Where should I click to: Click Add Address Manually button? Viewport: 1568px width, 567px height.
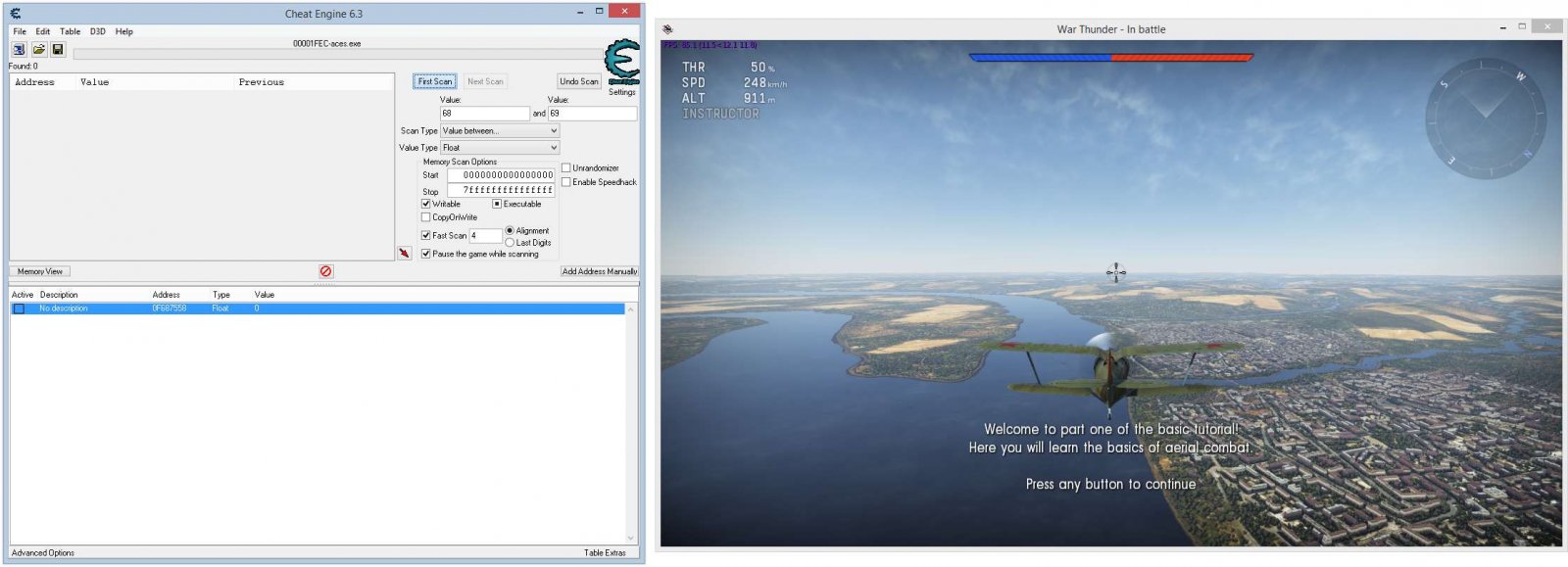point(600,271)
